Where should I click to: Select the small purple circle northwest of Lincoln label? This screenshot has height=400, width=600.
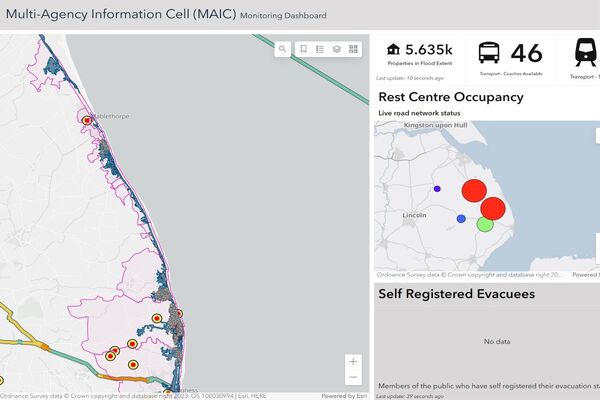[x=437, y=189]
